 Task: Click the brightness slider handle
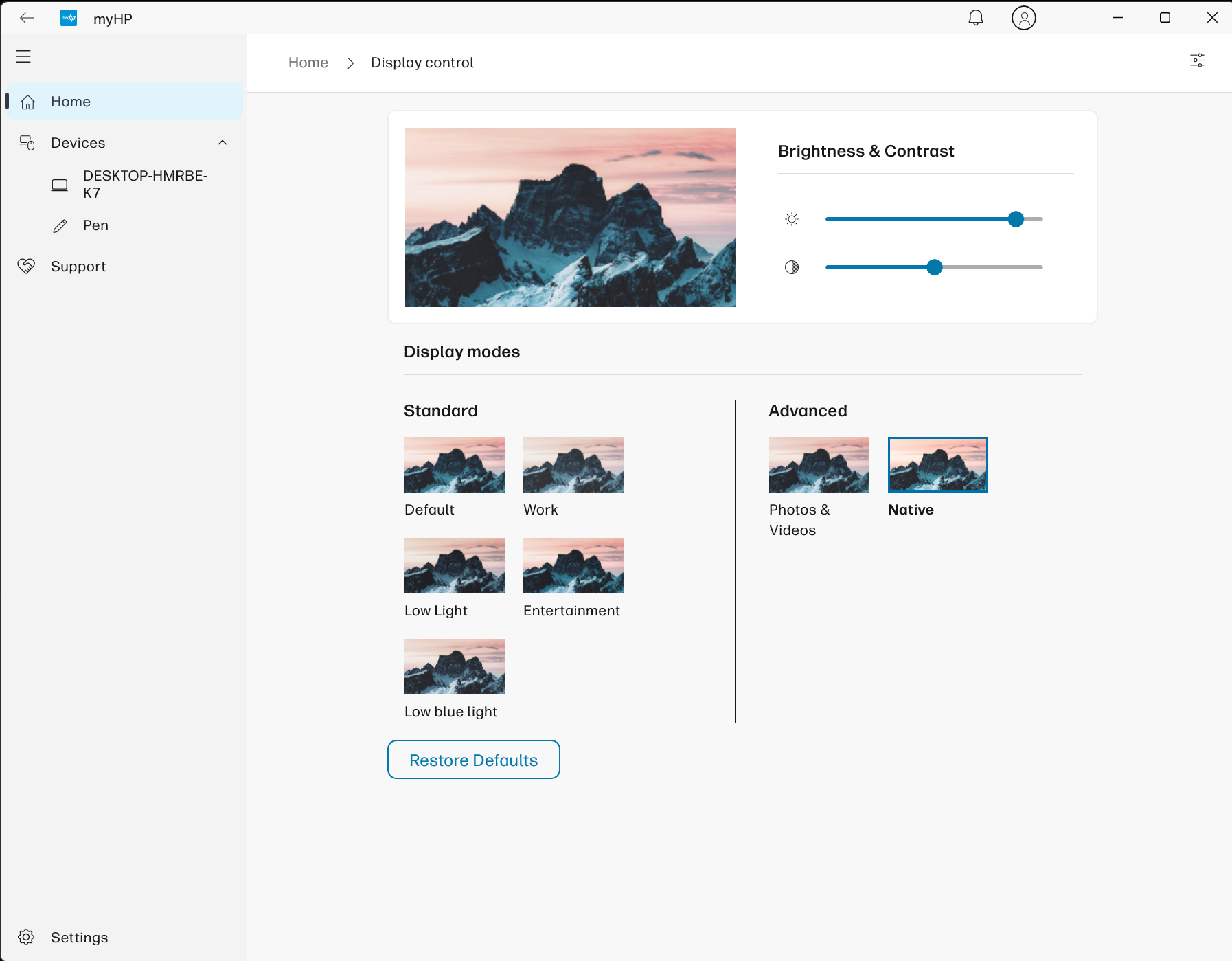coord(1016,219)
